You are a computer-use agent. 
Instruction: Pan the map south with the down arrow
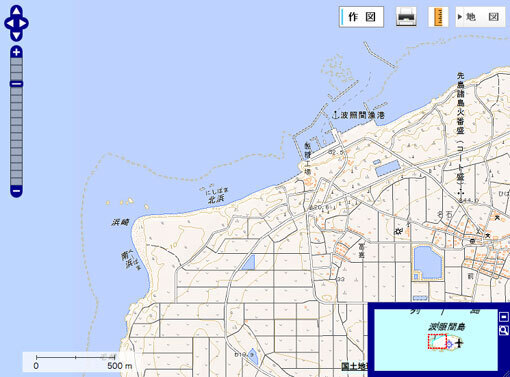(x=16, y=35)
